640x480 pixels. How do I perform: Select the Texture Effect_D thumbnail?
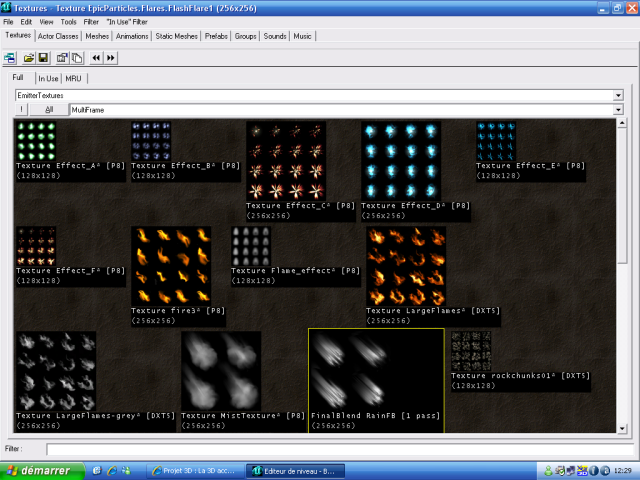[400, 161]
